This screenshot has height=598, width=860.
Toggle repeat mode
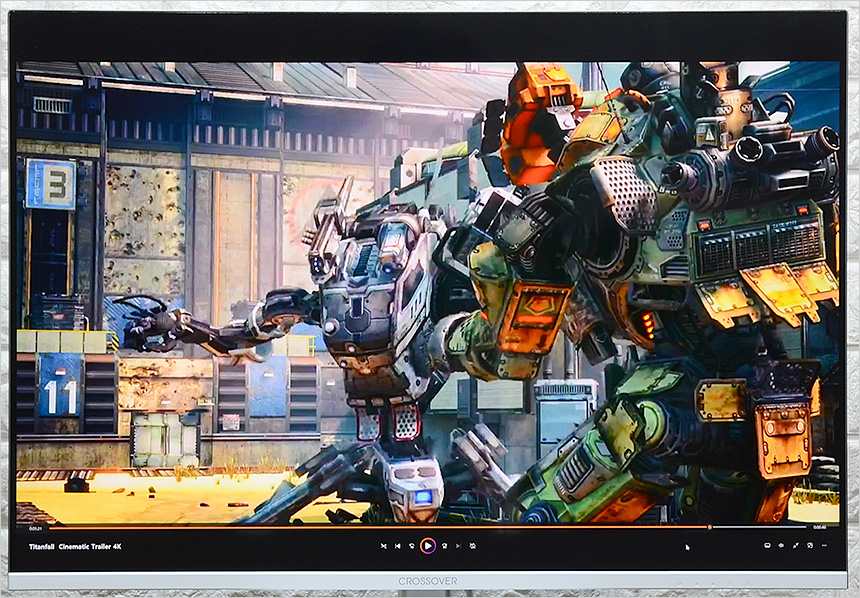pos(472,546)
